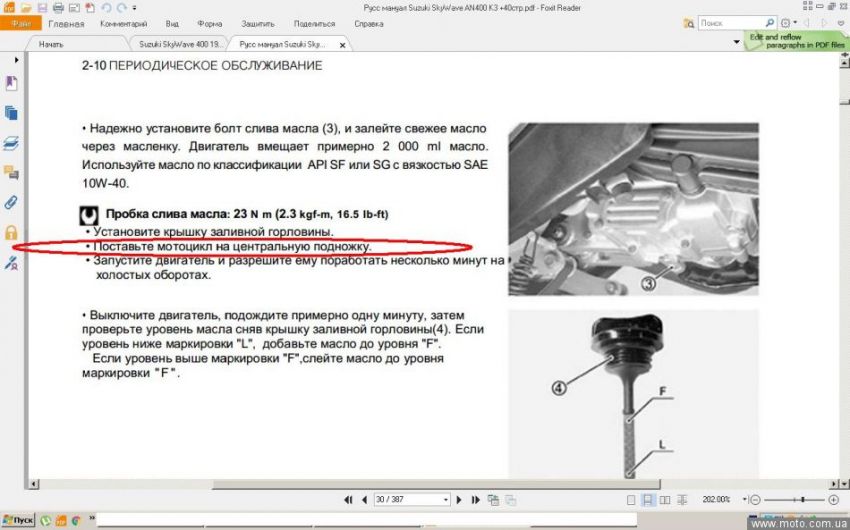Click the zoom slider handle

pyautogui.click(x=800, y=499)
